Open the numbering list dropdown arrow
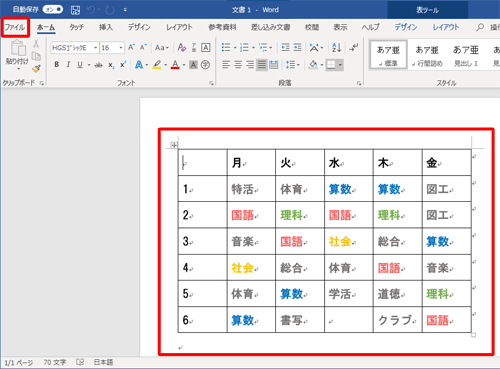This screenshot has width=500, height=369. (253, 48)
